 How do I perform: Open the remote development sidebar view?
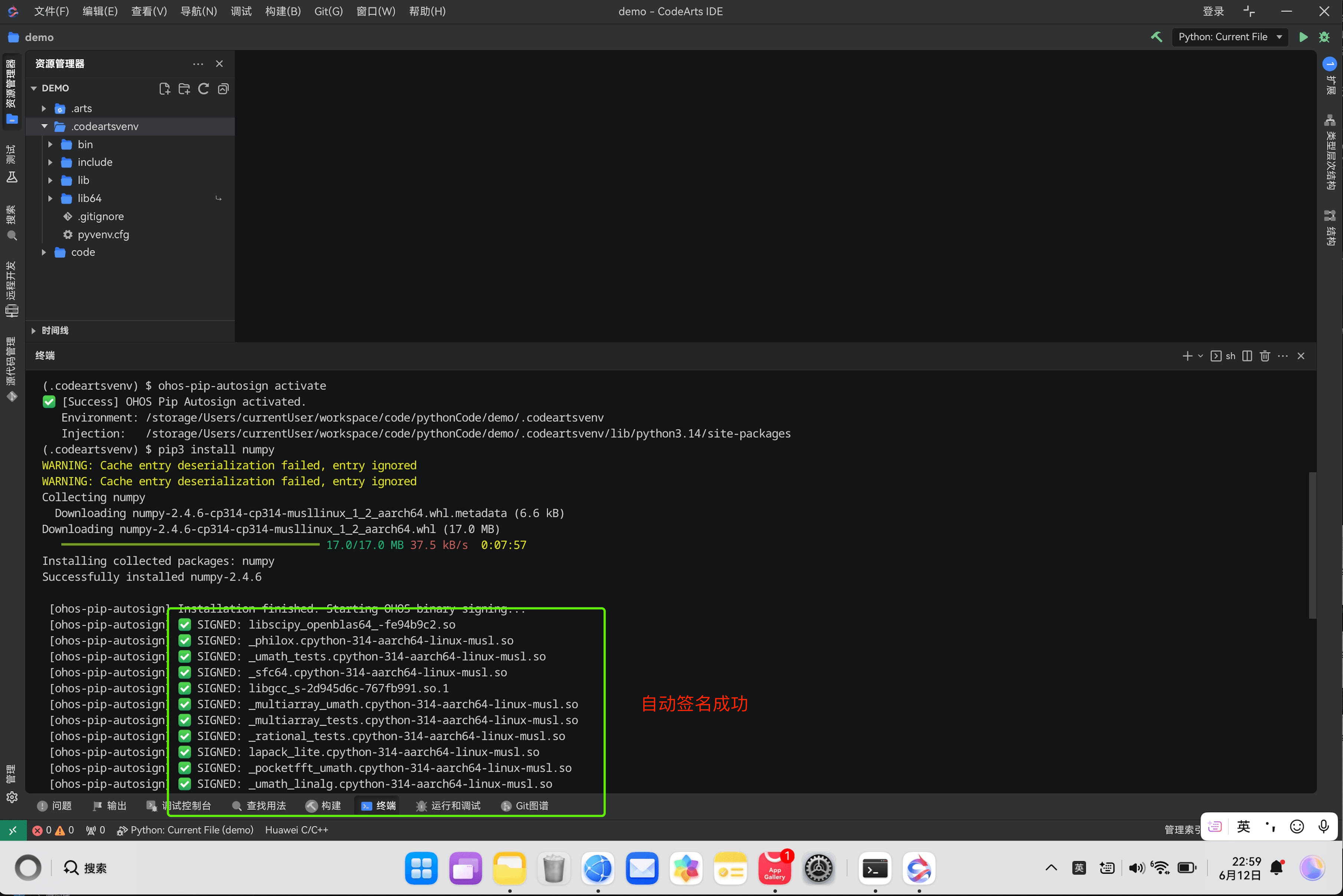tap(12, 289)
